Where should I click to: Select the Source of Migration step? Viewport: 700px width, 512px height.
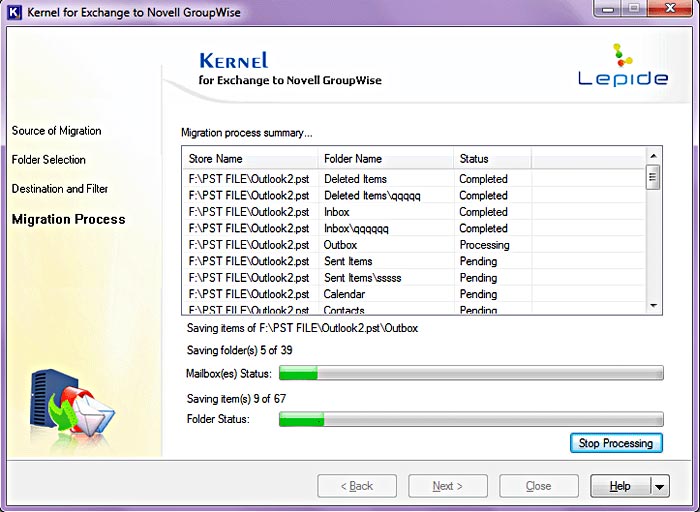57,131
